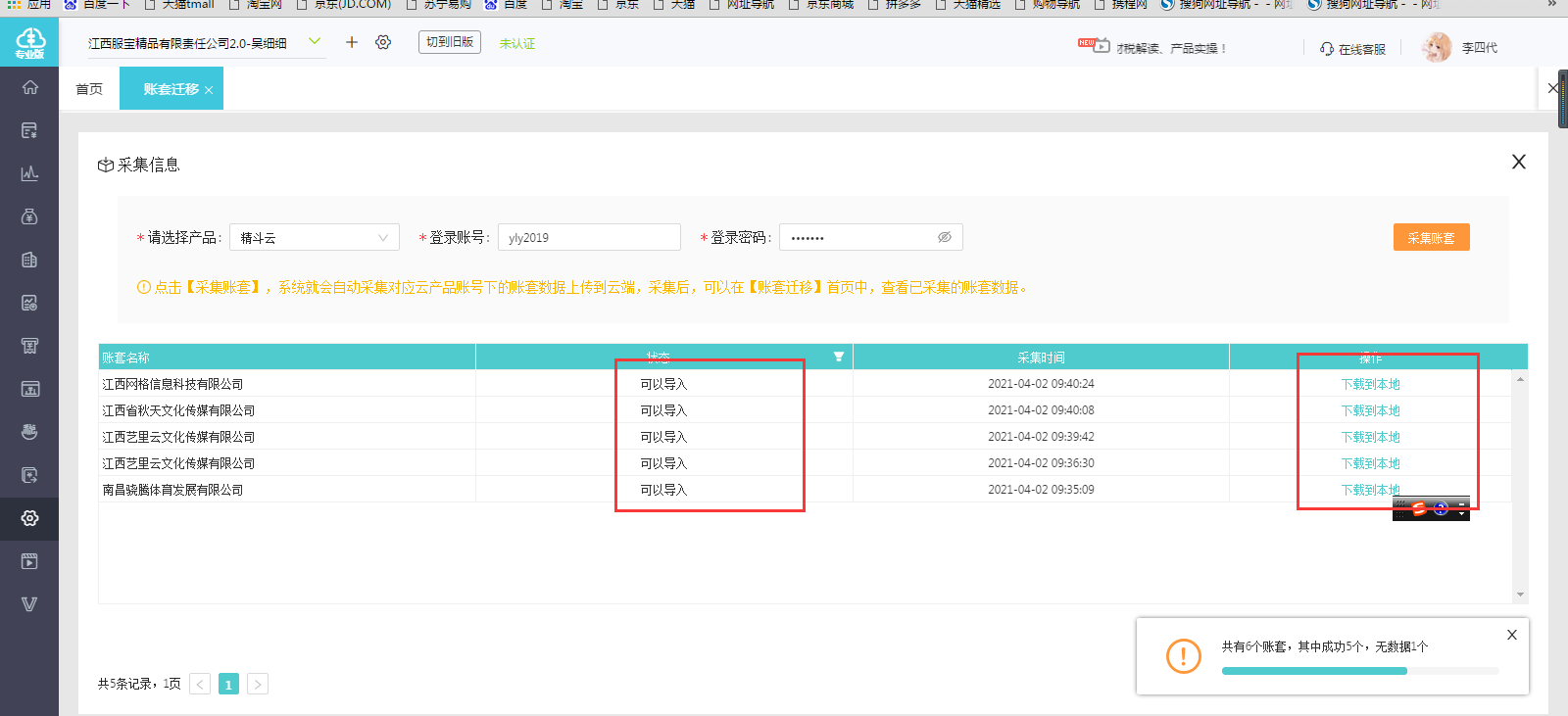Expand the 请选择产品 dropdown showing 精斗云
This screenshot has width=1568, height=716.
315,237
